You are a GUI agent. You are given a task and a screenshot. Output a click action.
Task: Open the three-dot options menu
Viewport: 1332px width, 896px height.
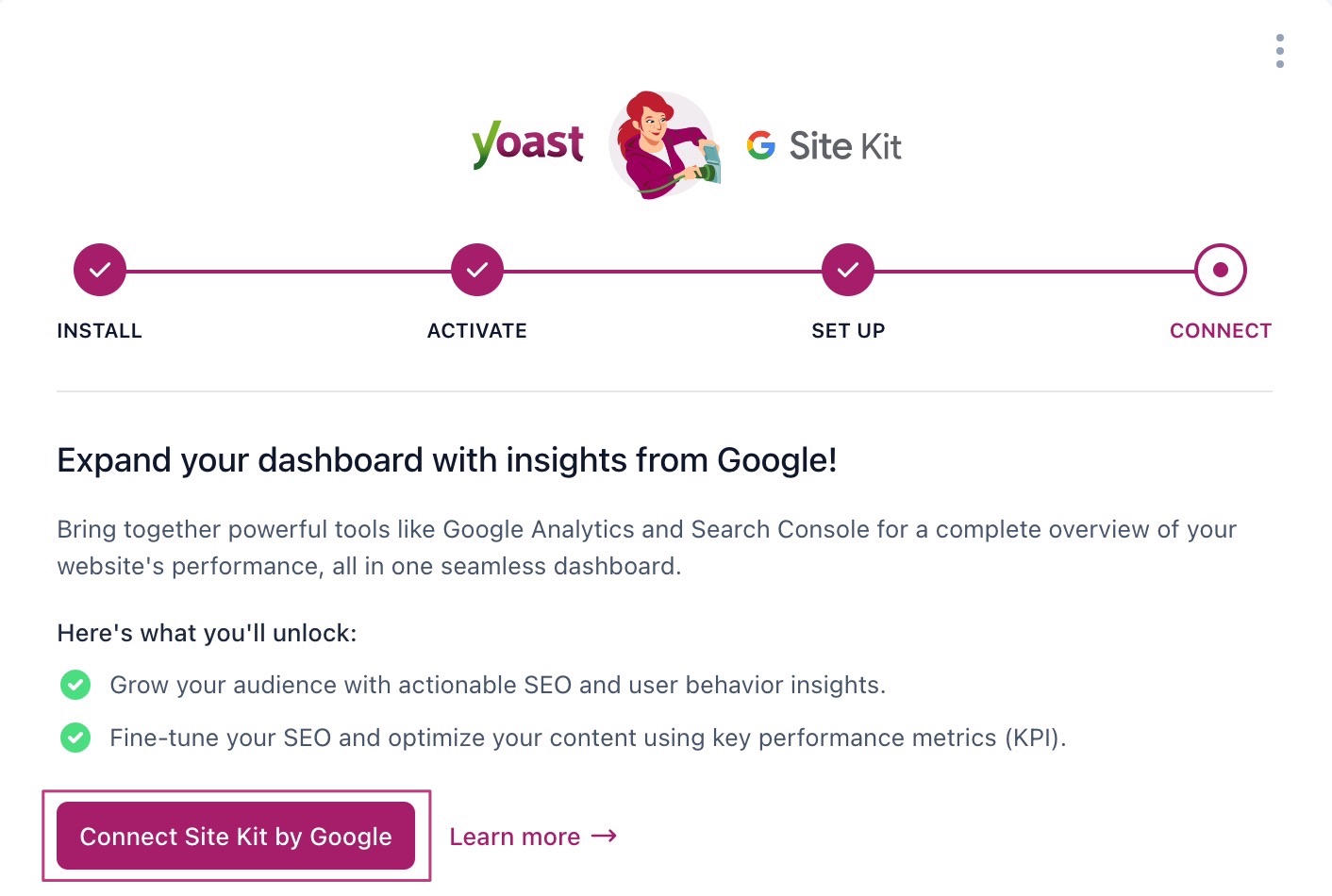(x=1279, y=51)
